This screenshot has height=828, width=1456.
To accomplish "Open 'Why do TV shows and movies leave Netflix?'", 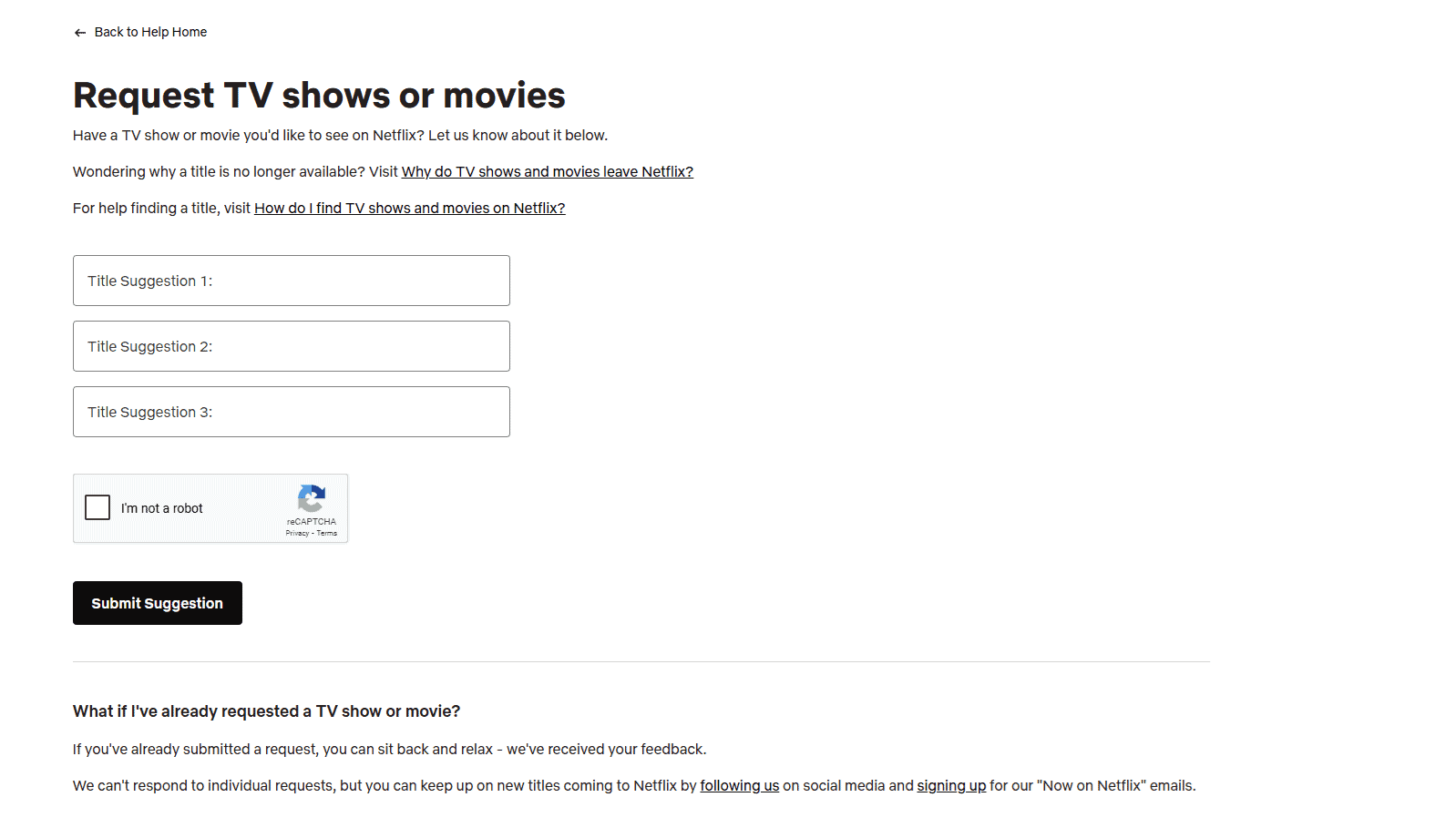I will click(547, 171).
